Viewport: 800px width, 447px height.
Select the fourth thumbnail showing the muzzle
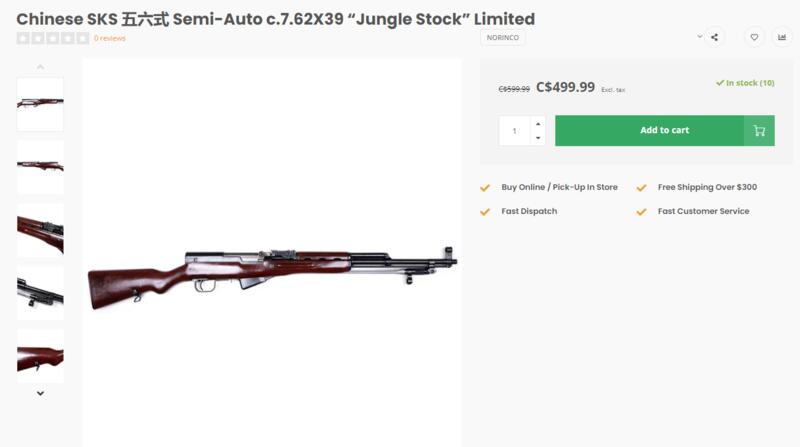click(x=40, y=293)
